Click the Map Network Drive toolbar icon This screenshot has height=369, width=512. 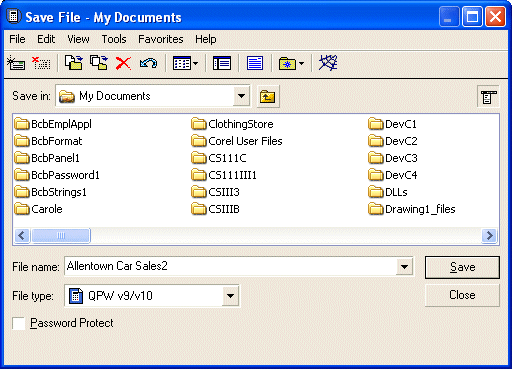16,63
